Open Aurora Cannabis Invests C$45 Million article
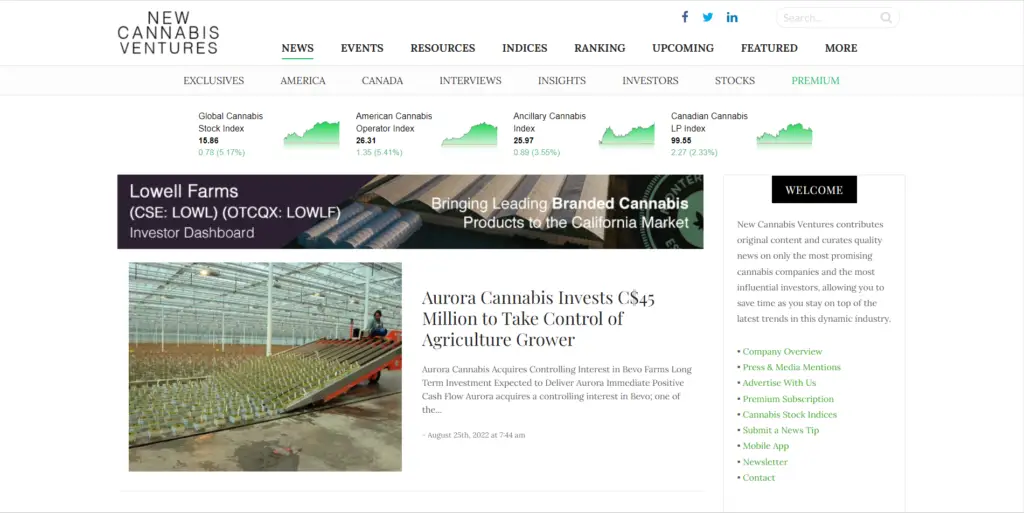 pos(538,319)
